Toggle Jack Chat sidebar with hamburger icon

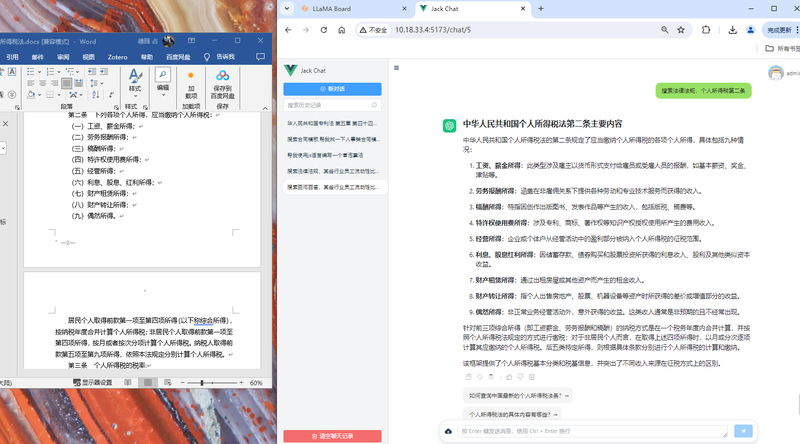[396, 68]
